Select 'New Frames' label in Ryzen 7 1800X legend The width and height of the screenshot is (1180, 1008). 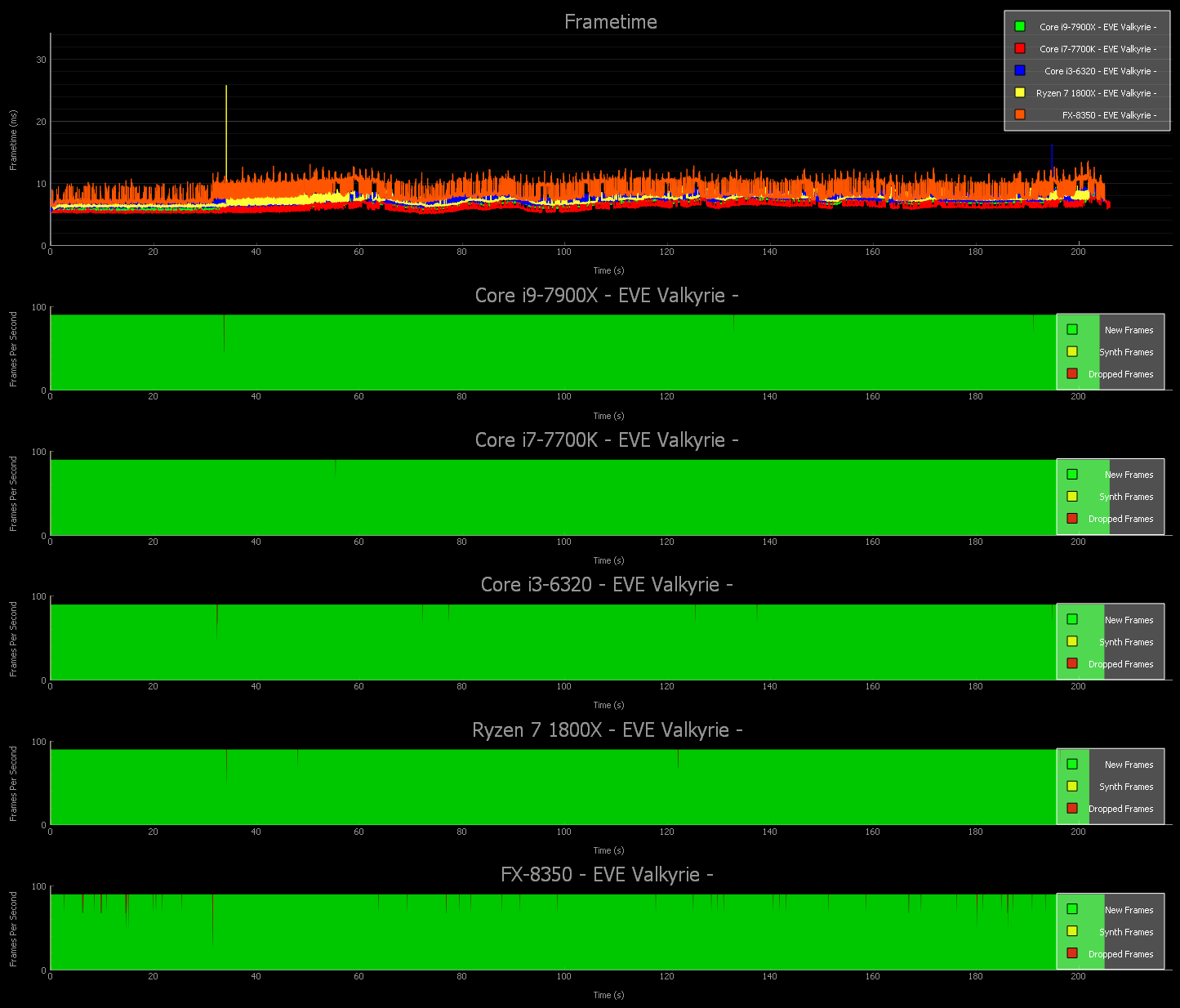(1129, 765)
